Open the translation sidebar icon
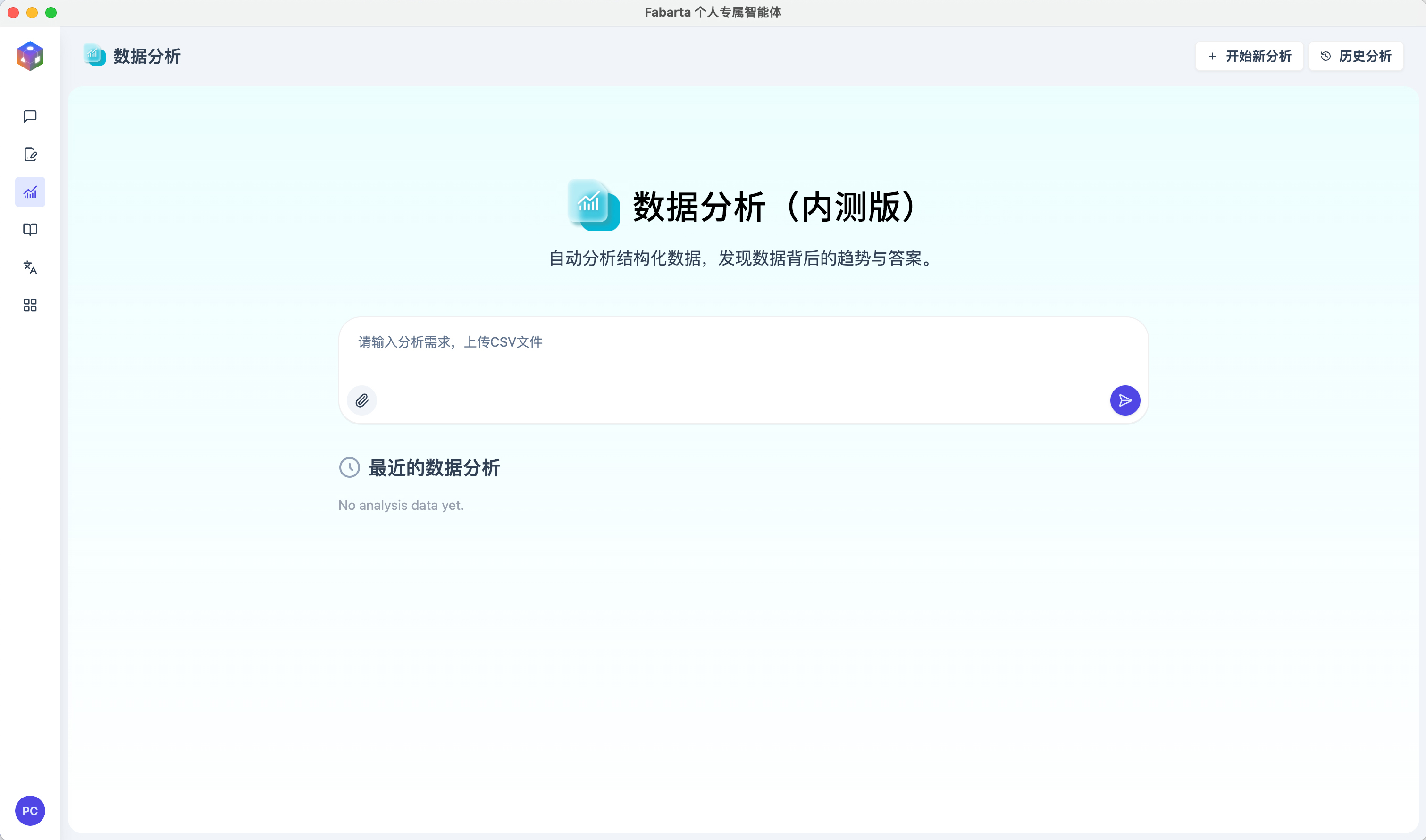 (x=30, y=267)
